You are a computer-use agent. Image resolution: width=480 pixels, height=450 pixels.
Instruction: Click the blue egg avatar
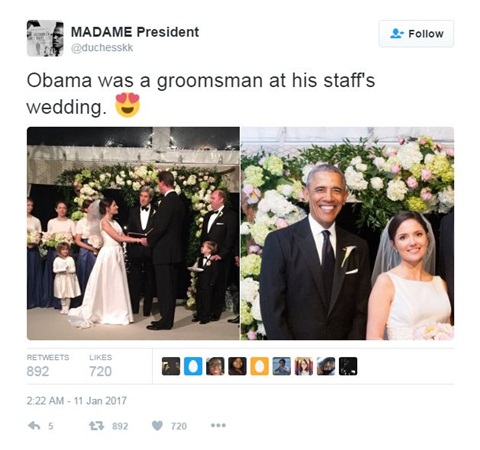pyautogui.click(x=193, y=366)
